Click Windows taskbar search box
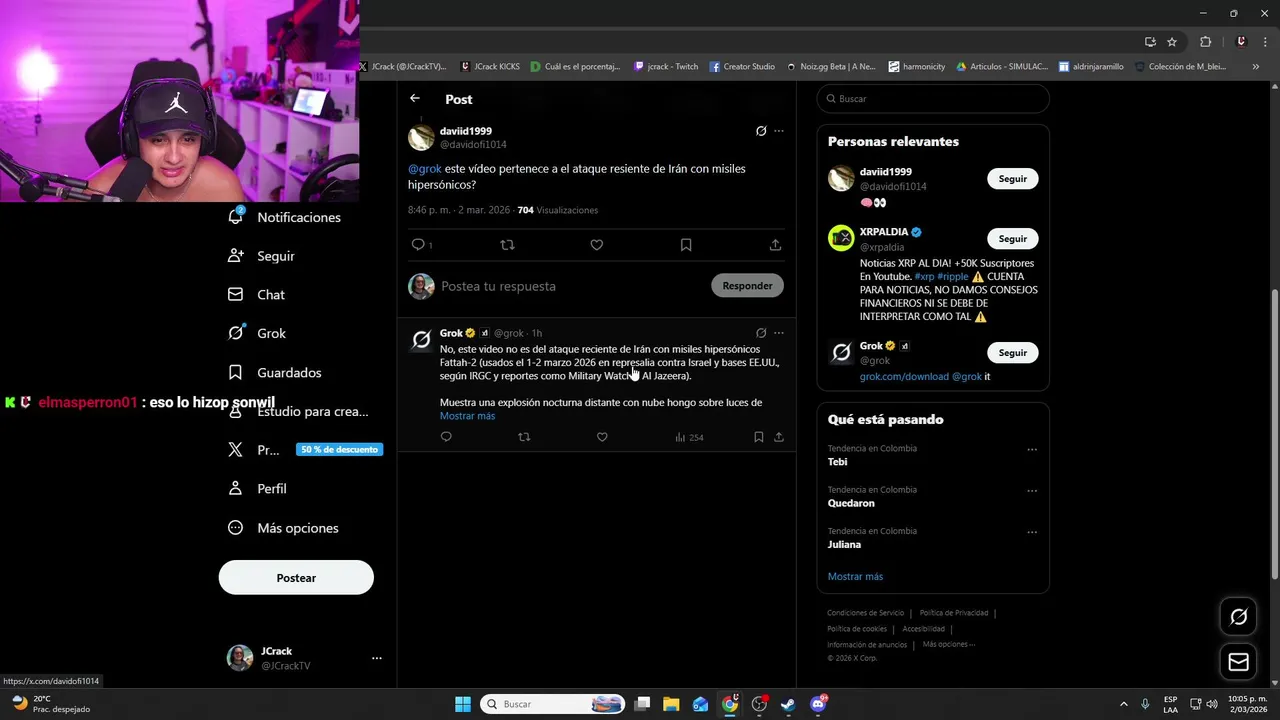Viewport: 1280px width, 720px height. (553, 704)
